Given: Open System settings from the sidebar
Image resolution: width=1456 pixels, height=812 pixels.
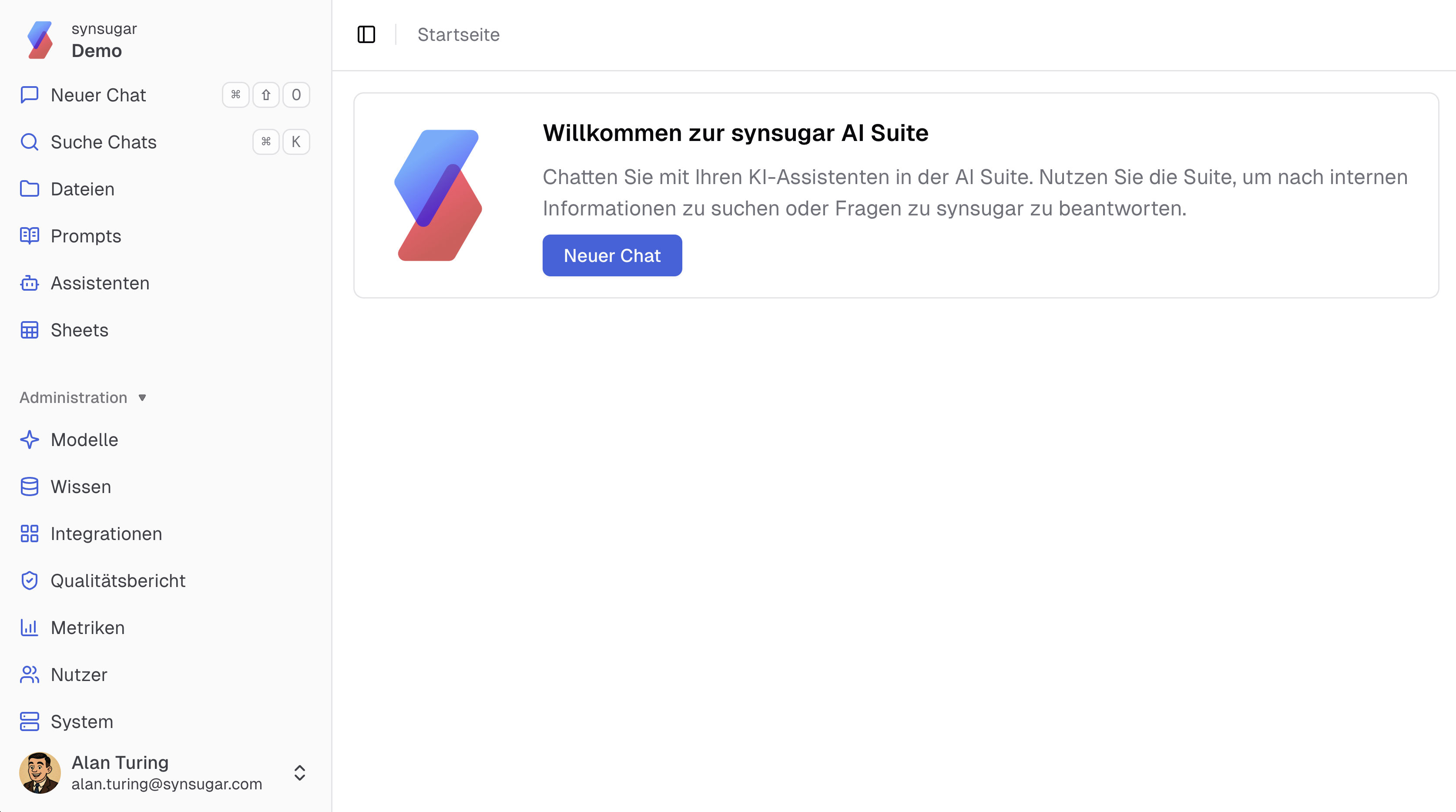Looking at the screenshot, I should click(81, 721).
